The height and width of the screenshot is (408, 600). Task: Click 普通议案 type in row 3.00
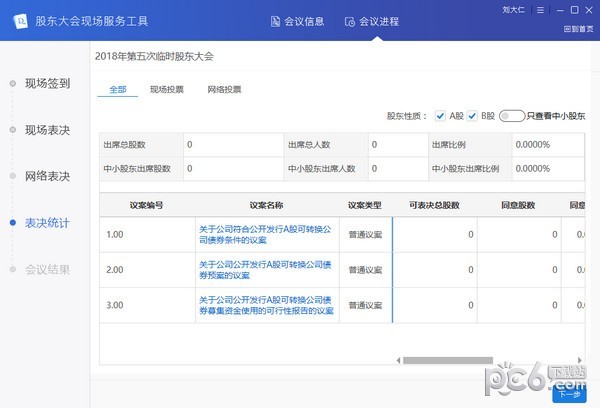pos(365,305)
